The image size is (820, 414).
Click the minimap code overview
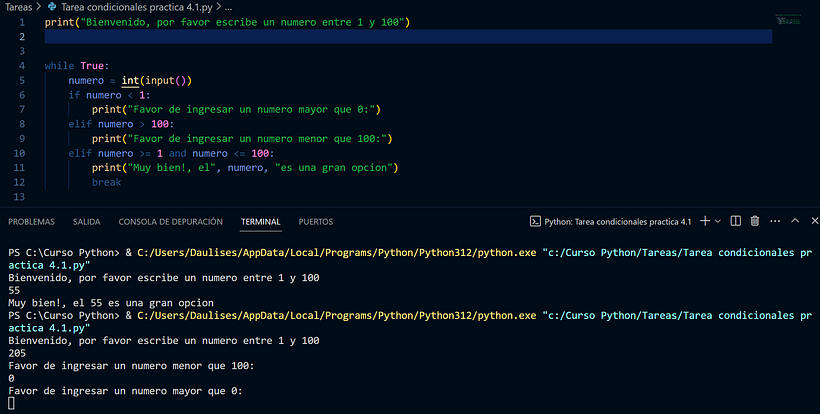788,20
